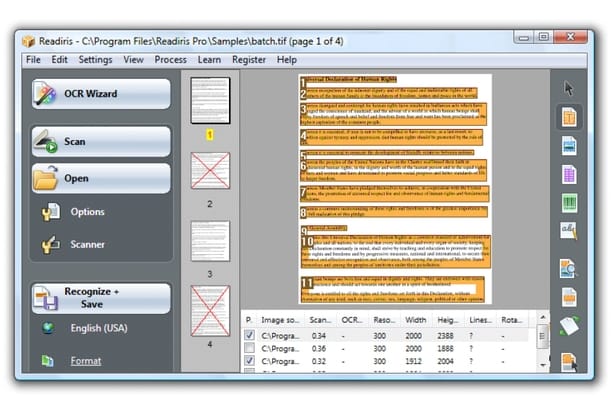Select page 1 thumbnail
This screenshot has height=410, width=614.
pos(210,101)
